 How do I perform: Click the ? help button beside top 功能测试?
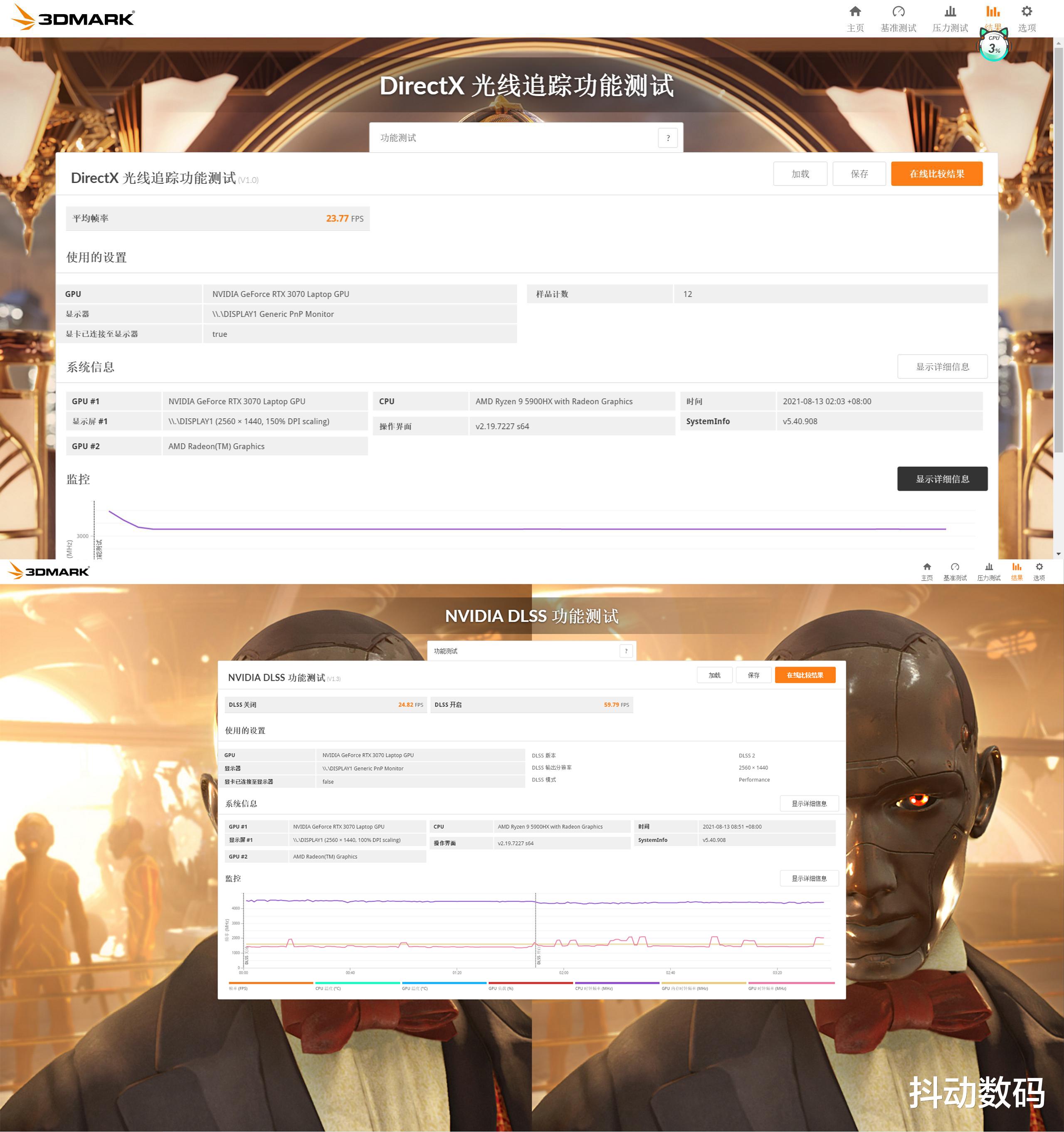[x=668, y=138]
